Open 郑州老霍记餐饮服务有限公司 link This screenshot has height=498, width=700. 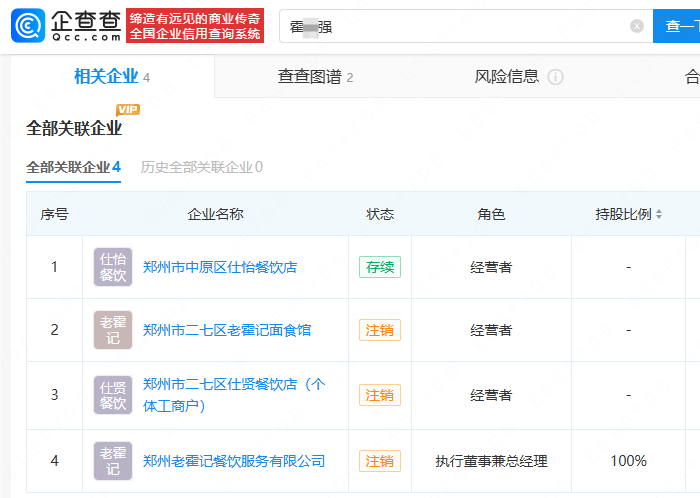[x=234, y=461]
